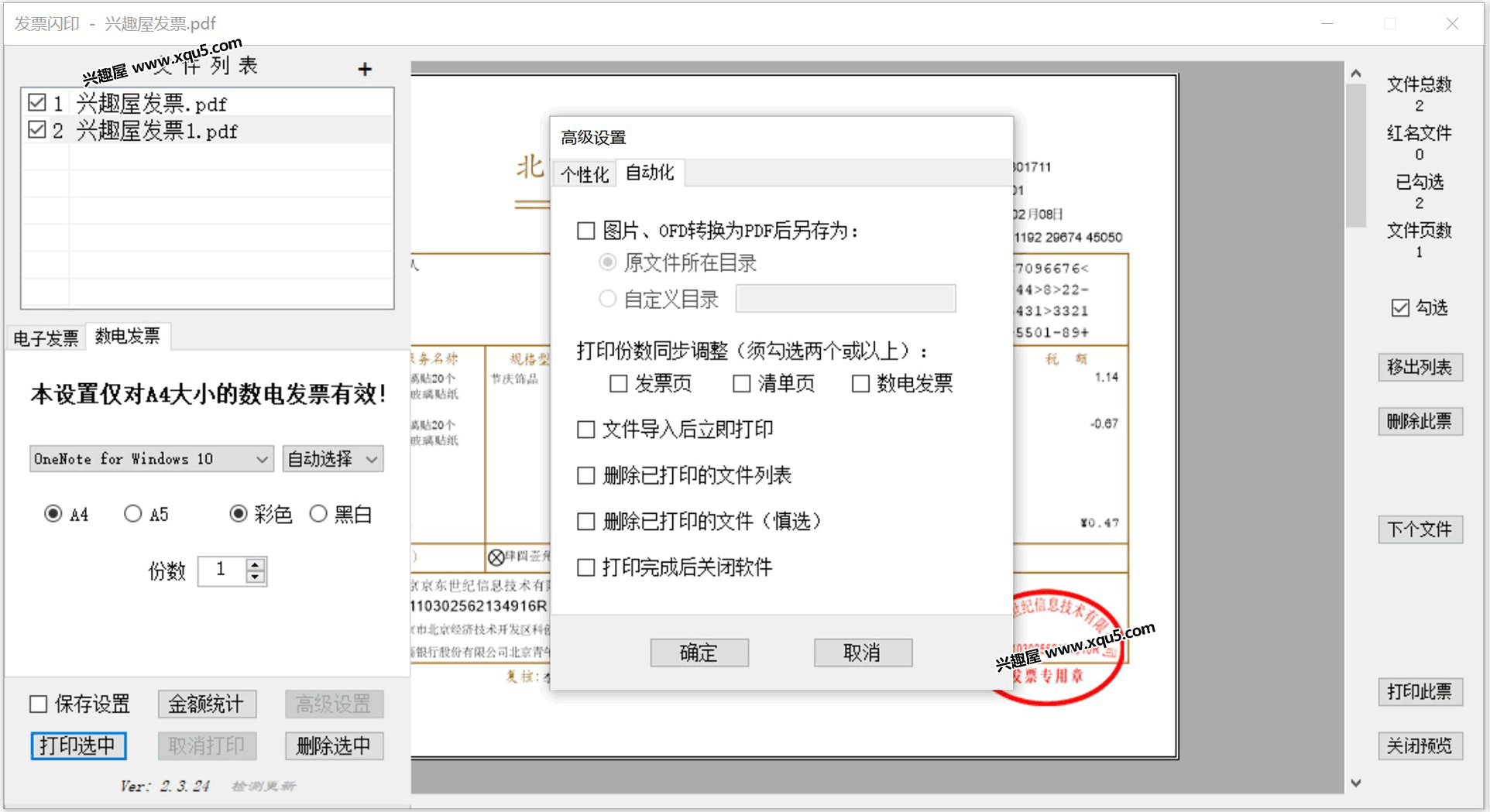The width and height of the screenshot is (1490, 812).
Task: Open the OneNote printer dropdown
Action: 152,459
